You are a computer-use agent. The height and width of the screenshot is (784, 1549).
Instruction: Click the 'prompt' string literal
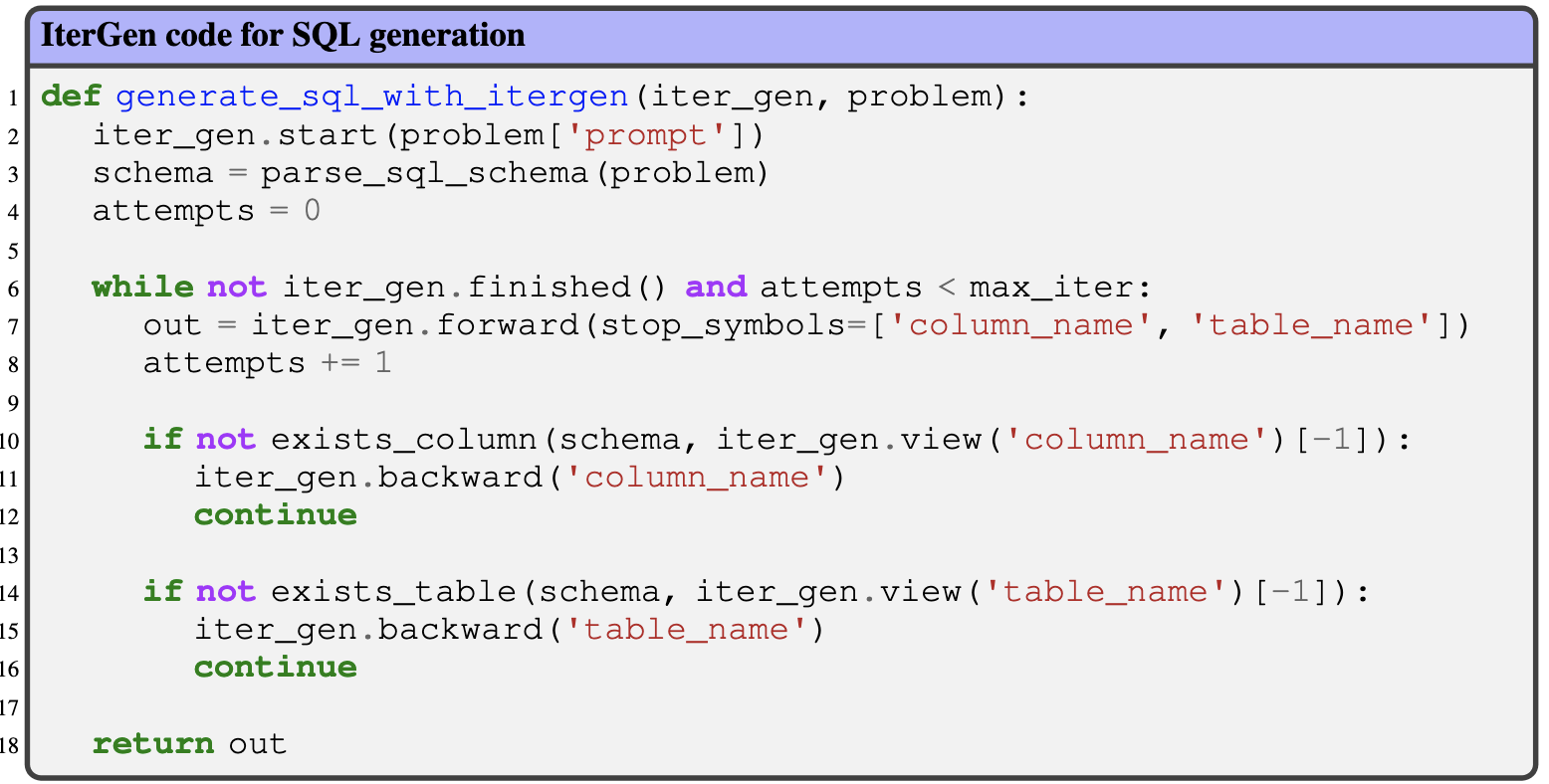pyautogui.click(x=653, y=134)
